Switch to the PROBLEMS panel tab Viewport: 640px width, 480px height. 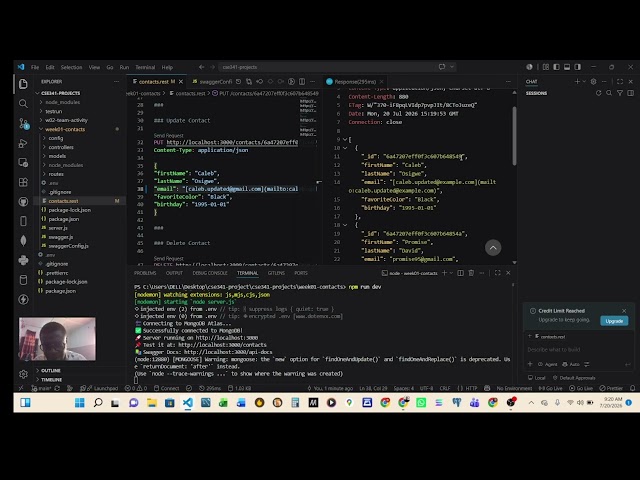pyautogui.click(x=145, y=273)
